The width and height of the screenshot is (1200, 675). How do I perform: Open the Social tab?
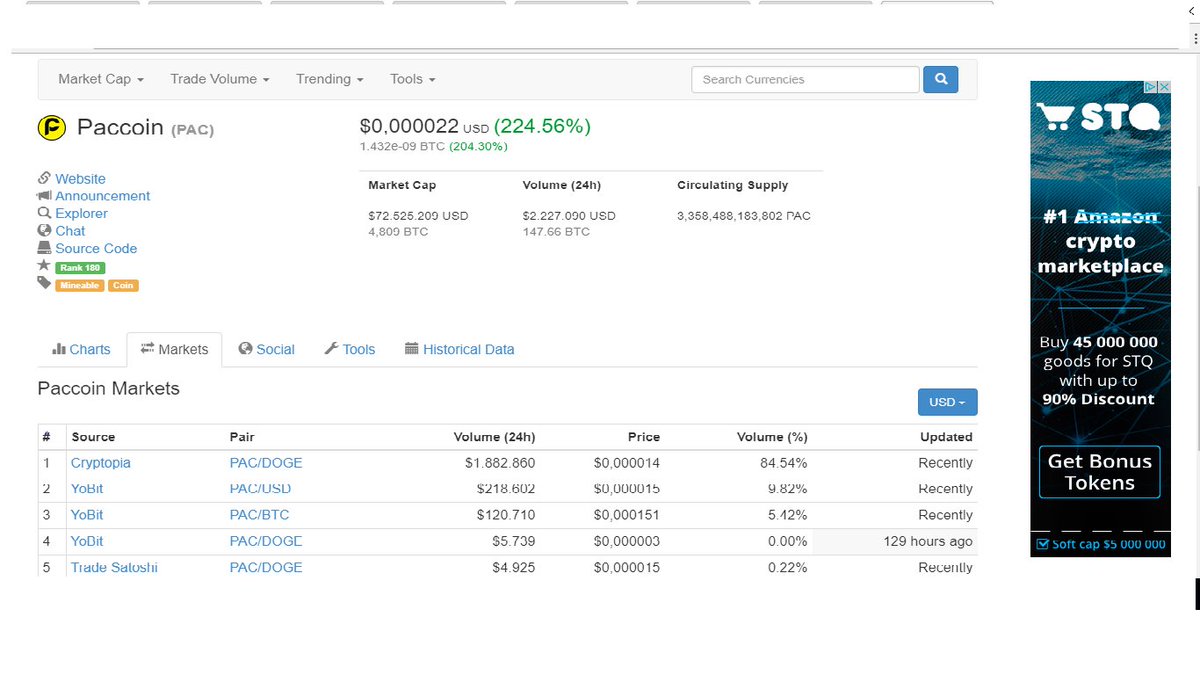point(267,349)
